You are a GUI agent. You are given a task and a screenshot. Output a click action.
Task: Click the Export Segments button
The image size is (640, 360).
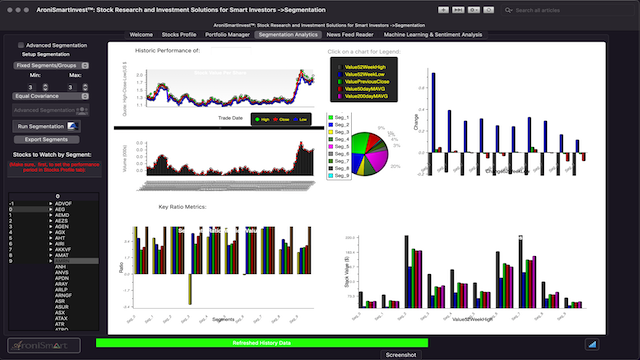click(x=47, y=140)
